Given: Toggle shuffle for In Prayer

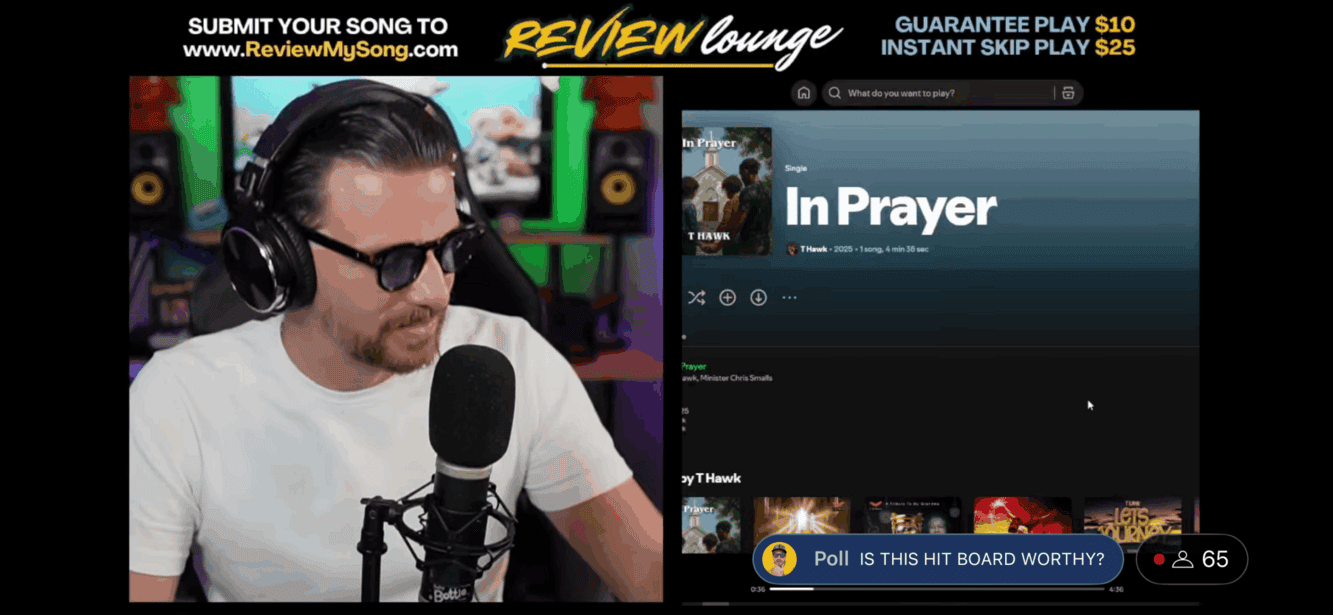Looking at the screenshot, I should pyautogui.click(x=697, y=298).
